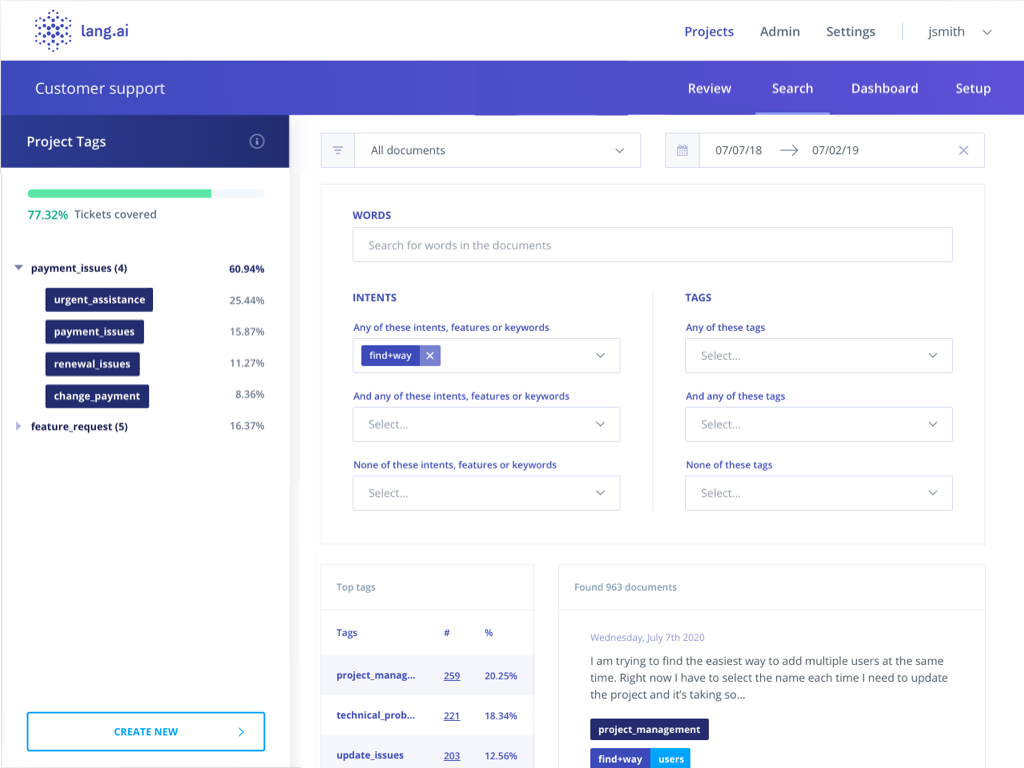Viewport: 1024px width, 768px height.
Task: Click the filter icon beside All documents
Action: tap(338, 150)
